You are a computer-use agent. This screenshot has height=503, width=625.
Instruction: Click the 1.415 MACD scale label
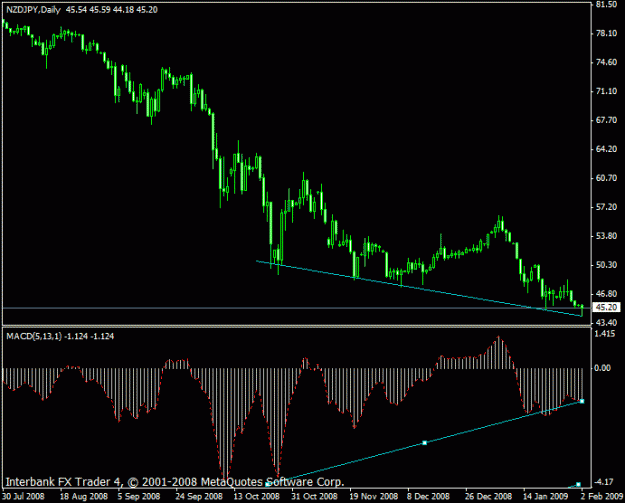[x=605, y=334]
